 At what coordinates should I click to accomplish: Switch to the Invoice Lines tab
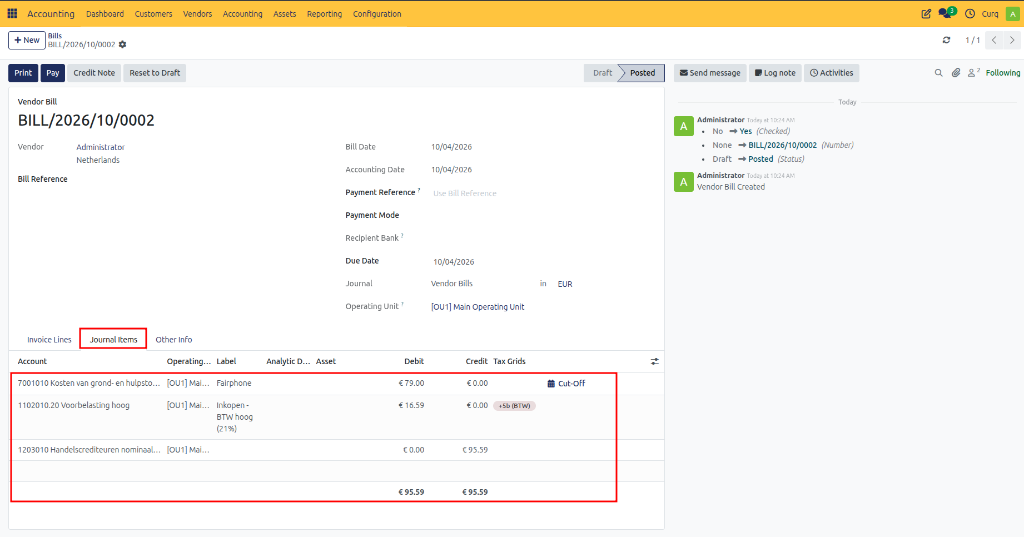[49, 340]
